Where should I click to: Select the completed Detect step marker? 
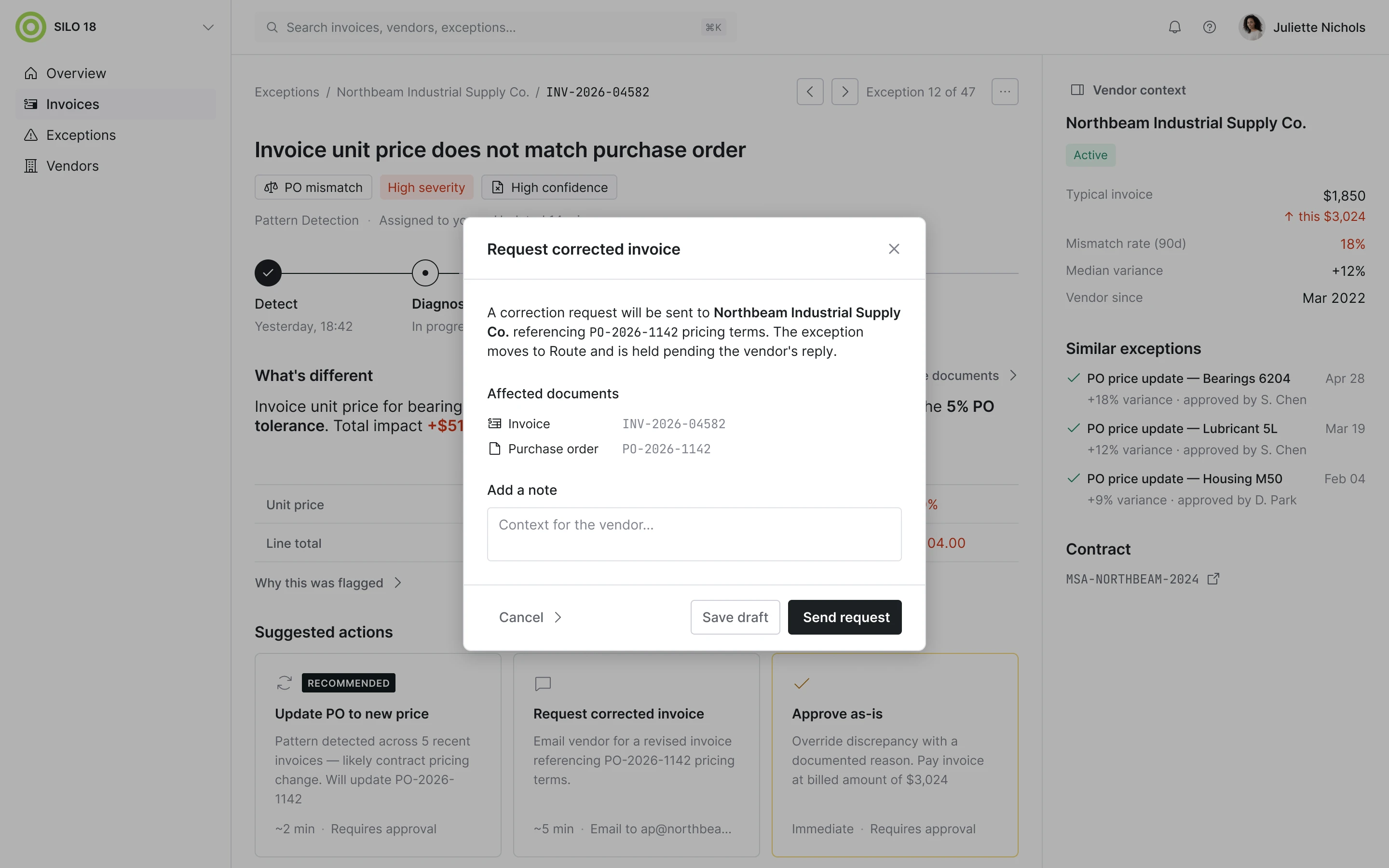coord(268,272)
